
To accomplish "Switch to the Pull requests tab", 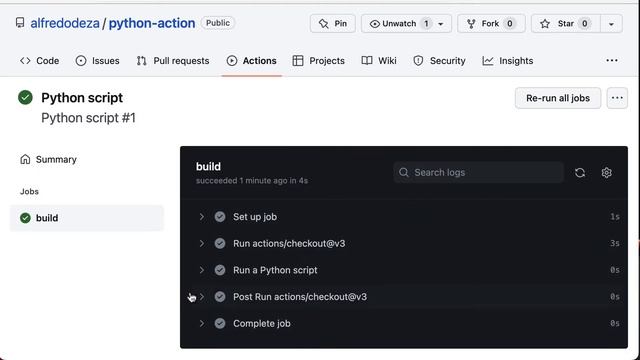I will 173,61.
